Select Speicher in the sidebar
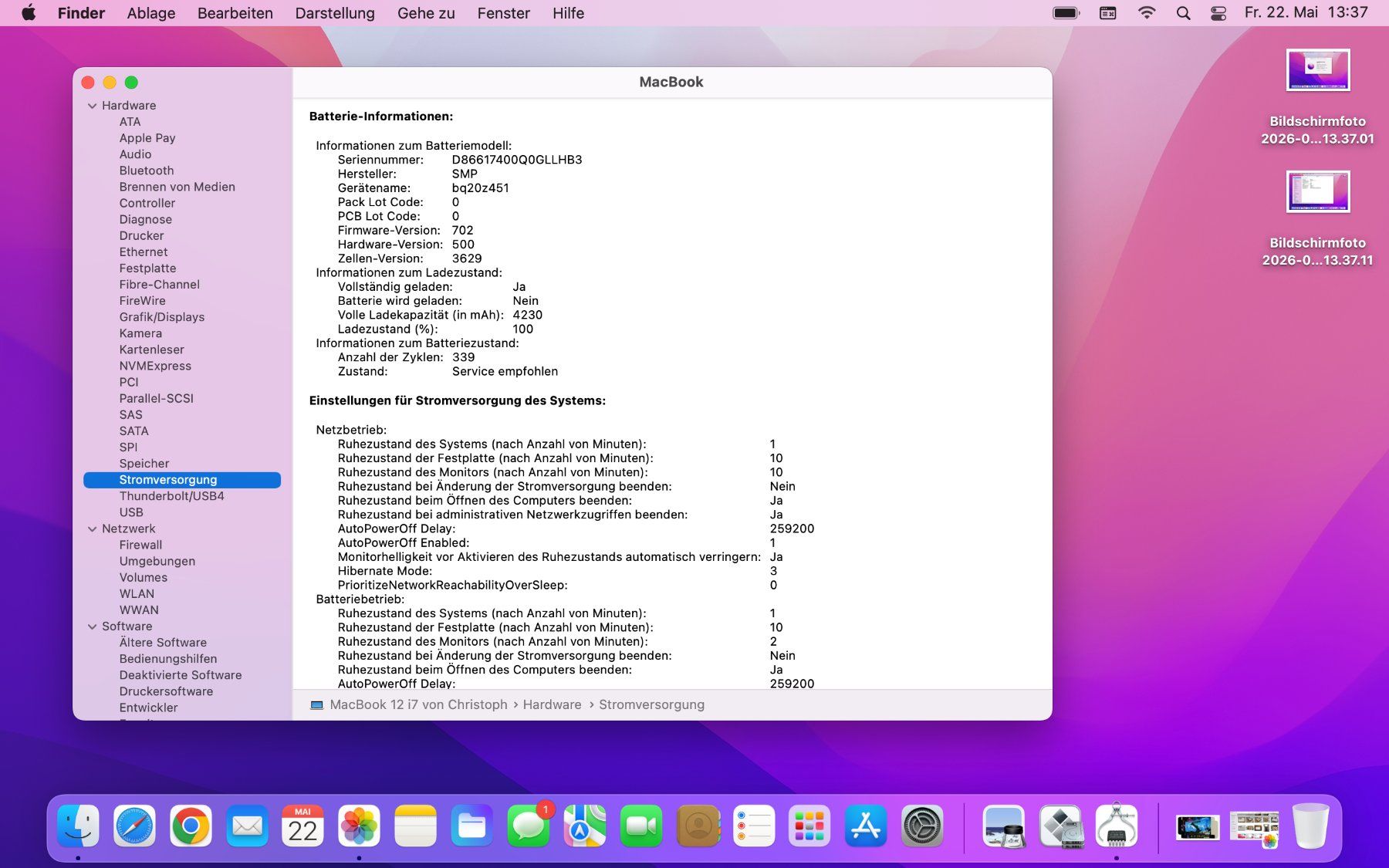1389x868 pixels. point(144,464)
